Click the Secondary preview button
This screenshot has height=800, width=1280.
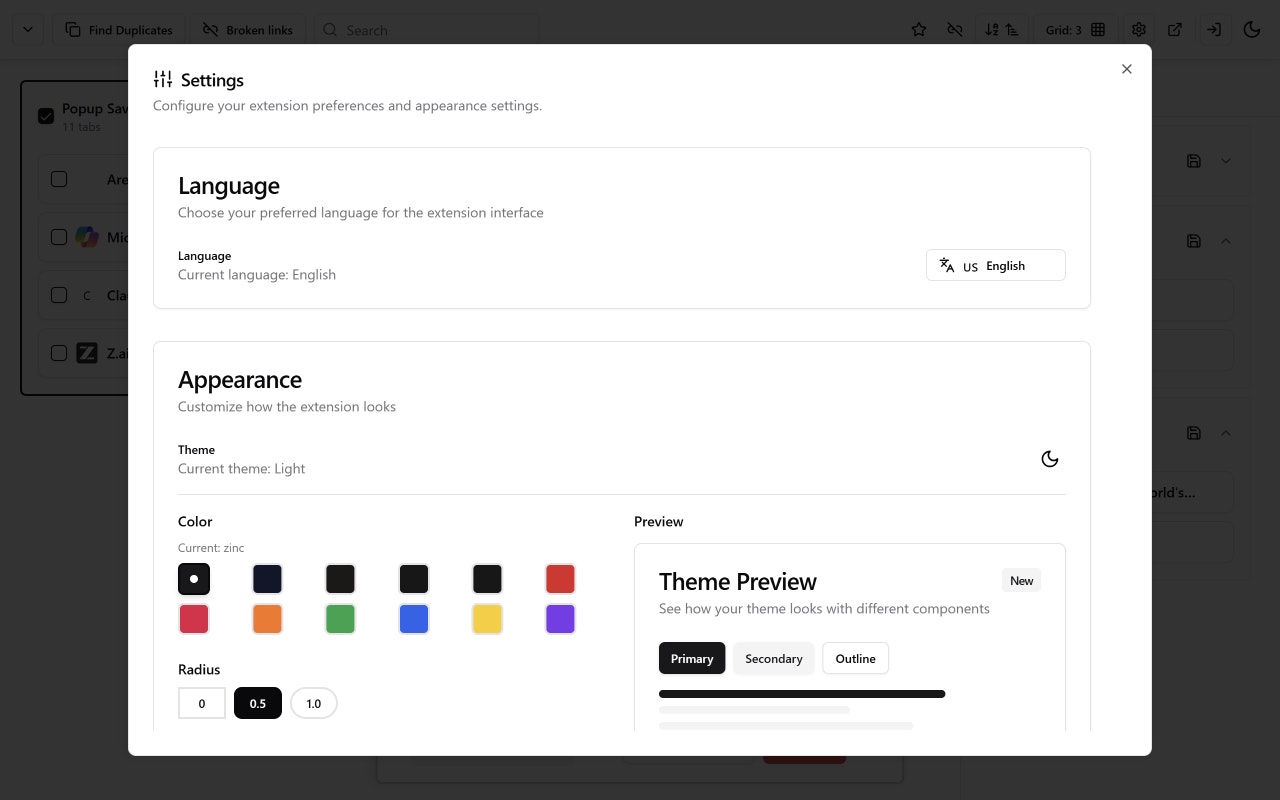pos(774,658)
